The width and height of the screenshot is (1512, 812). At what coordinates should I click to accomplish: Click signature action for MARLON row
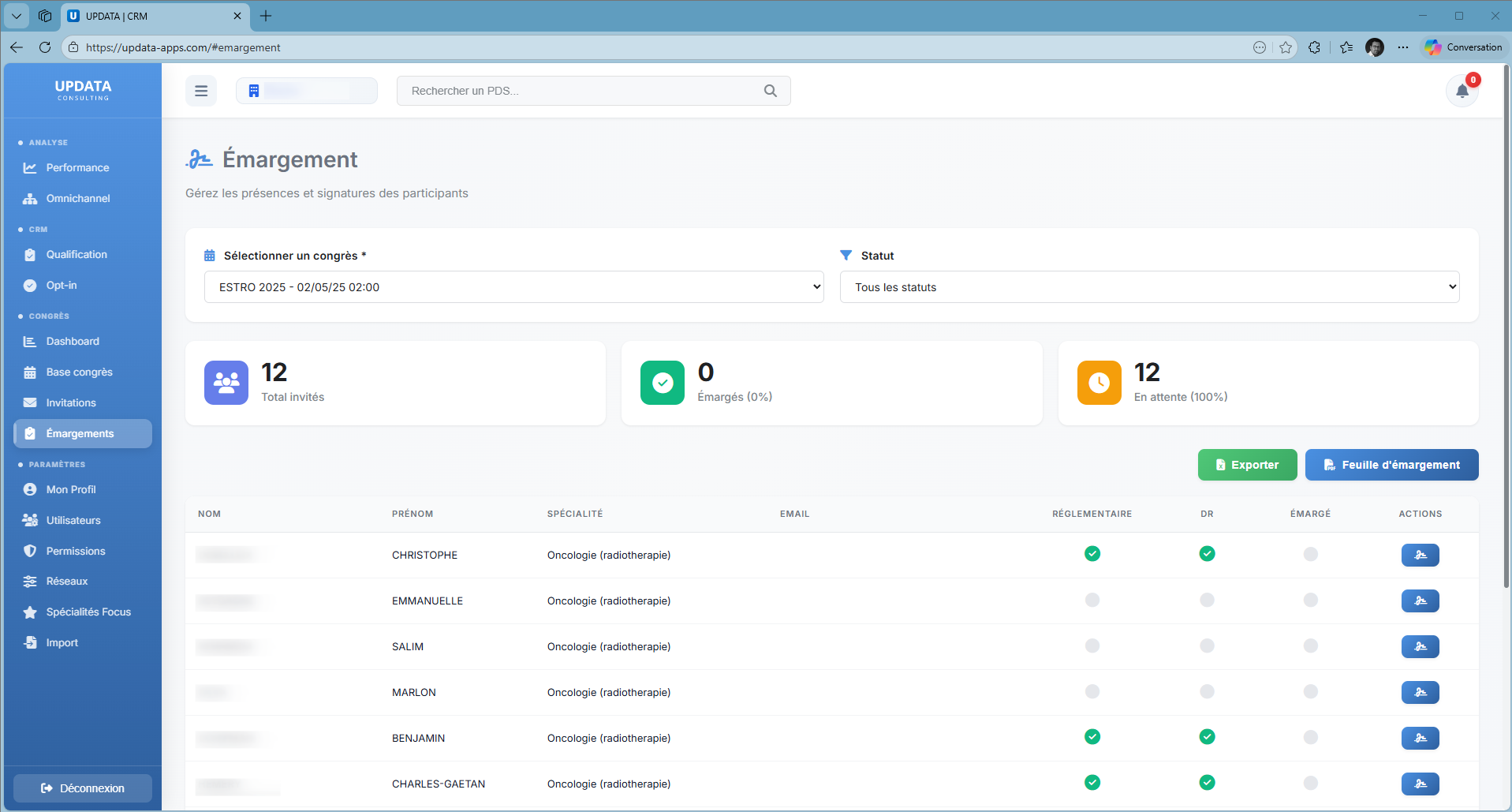pos(1420,692)
